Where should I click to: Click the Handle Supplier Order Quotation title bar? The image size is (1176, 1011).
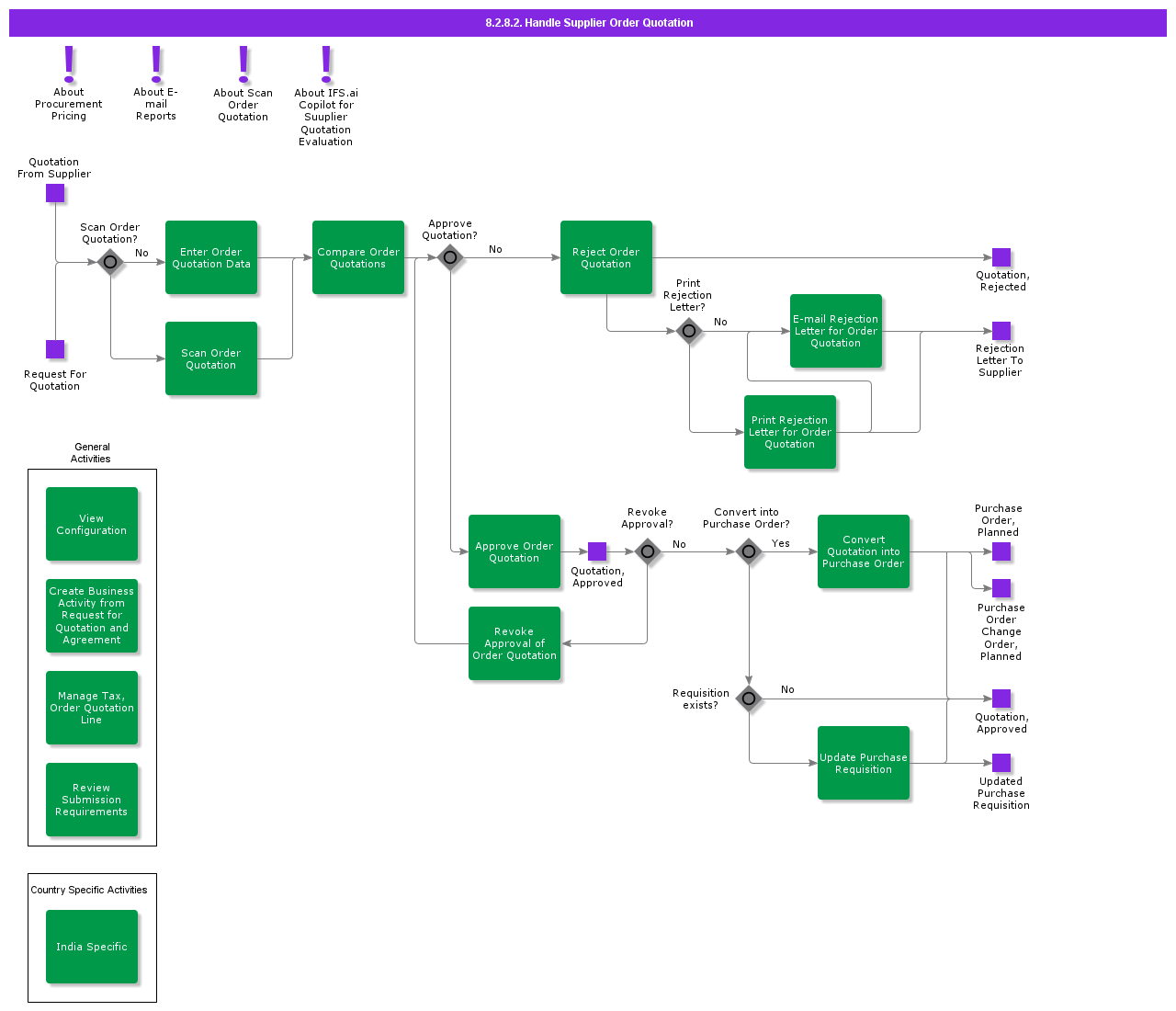588,23
